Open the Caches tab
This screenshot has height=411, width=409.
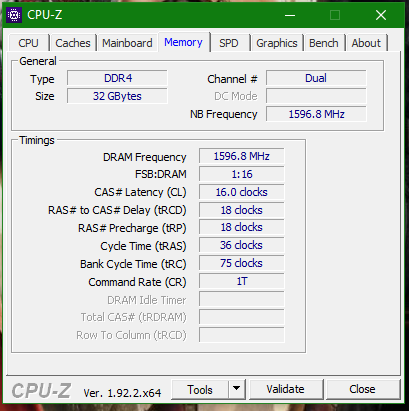click(x=73, y=43)
